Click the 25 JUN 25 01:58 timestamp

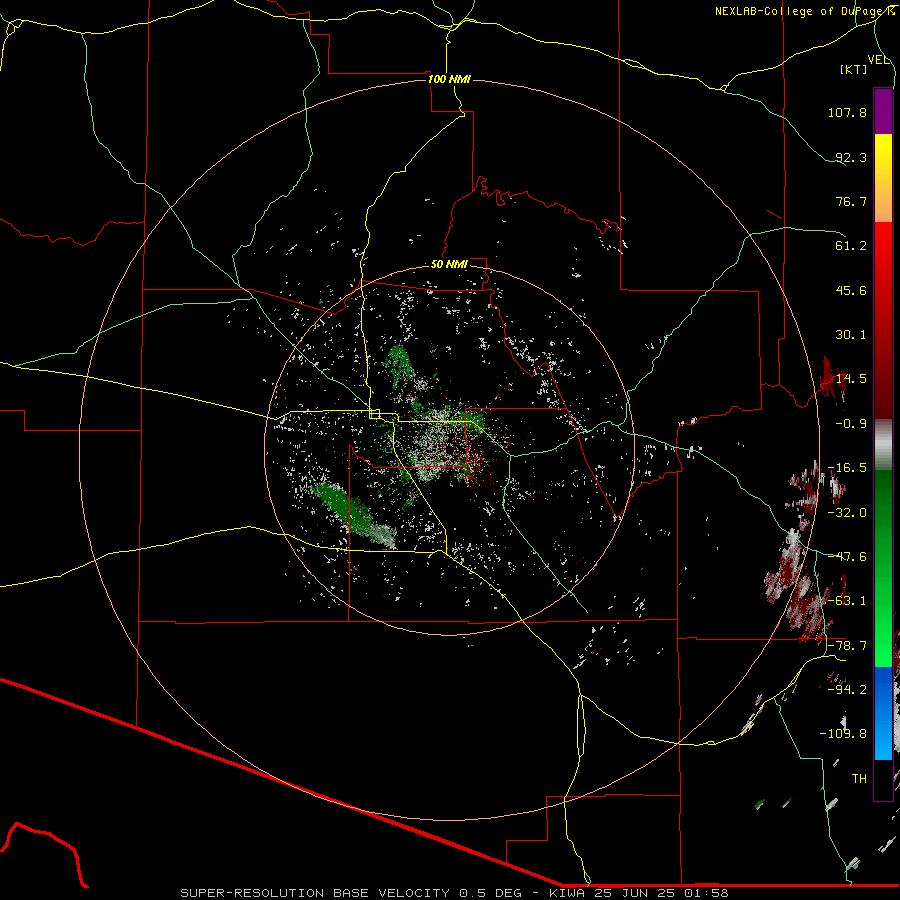(x=659, y=893)
